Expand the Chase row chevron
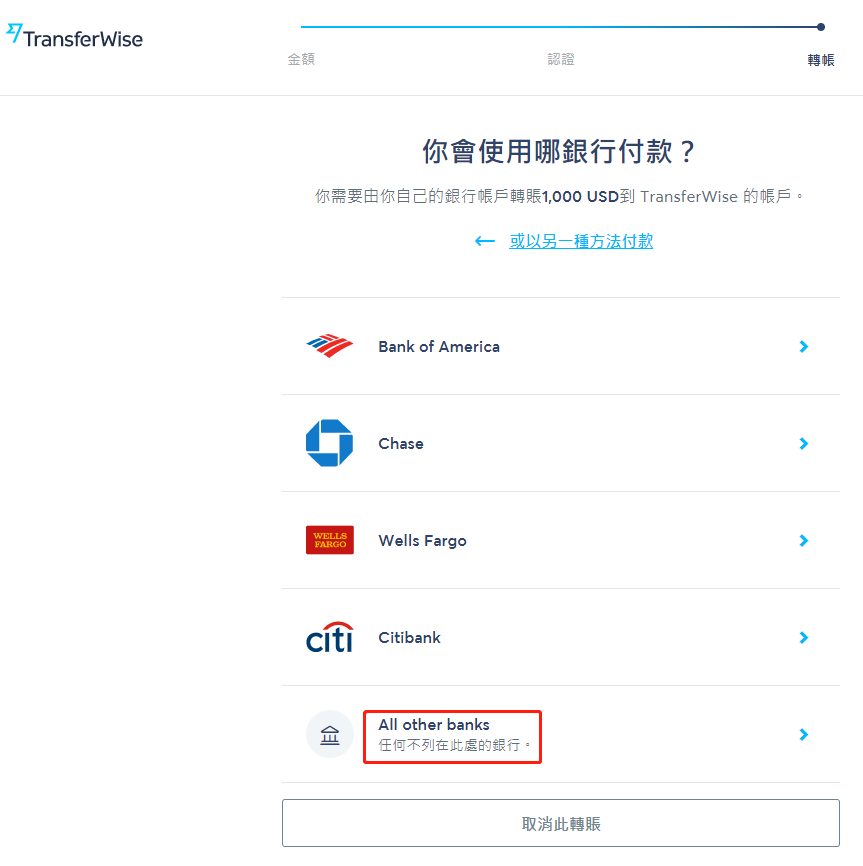Image resolution: width=863 pixels, height=866 pixels. (804, 443)
